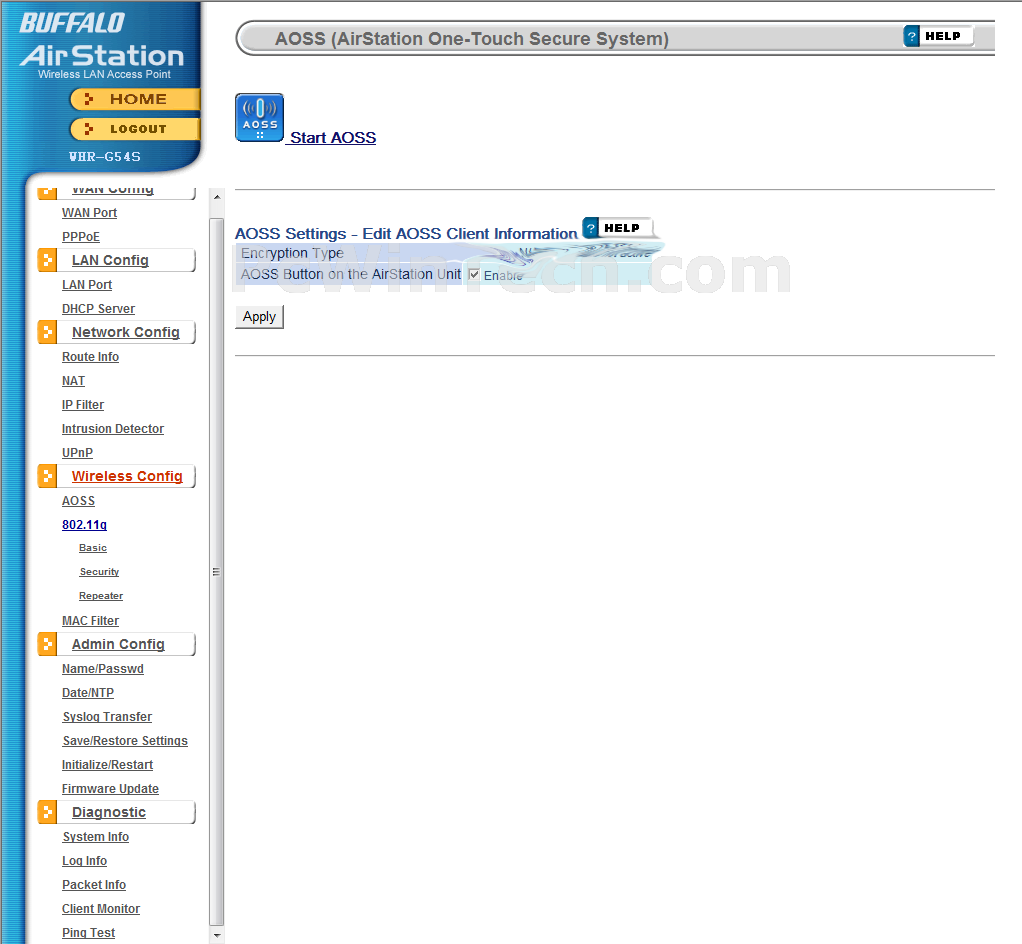Screen dimensions: 1022x944
Task: Click the orange icon beside Network Config
Action: point(47,332)
